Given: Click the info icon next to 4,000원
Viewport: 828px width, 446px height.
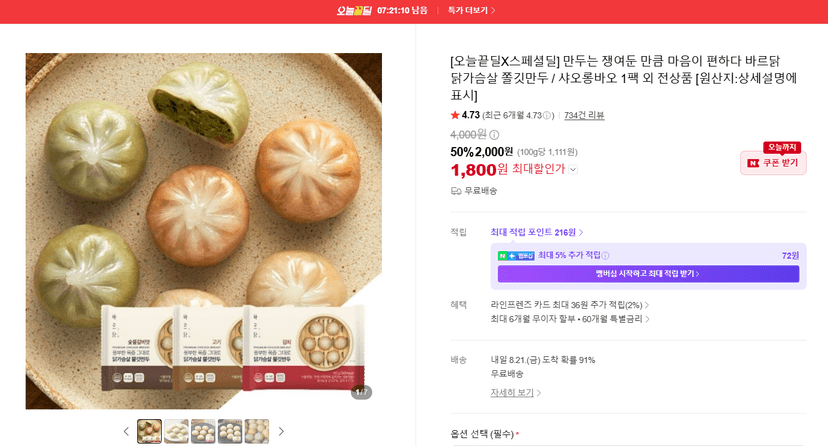Looking at the screenshot, I should tap(494, 135).
